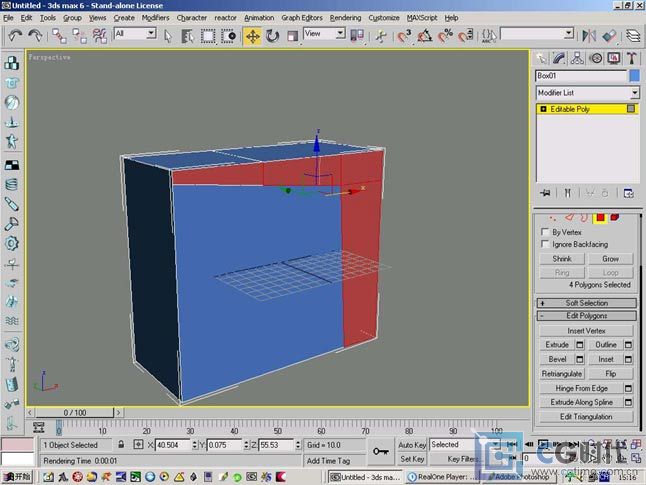Select Polygon sub-object level icon
Screen dimensions: 646x485
point(600,217)
